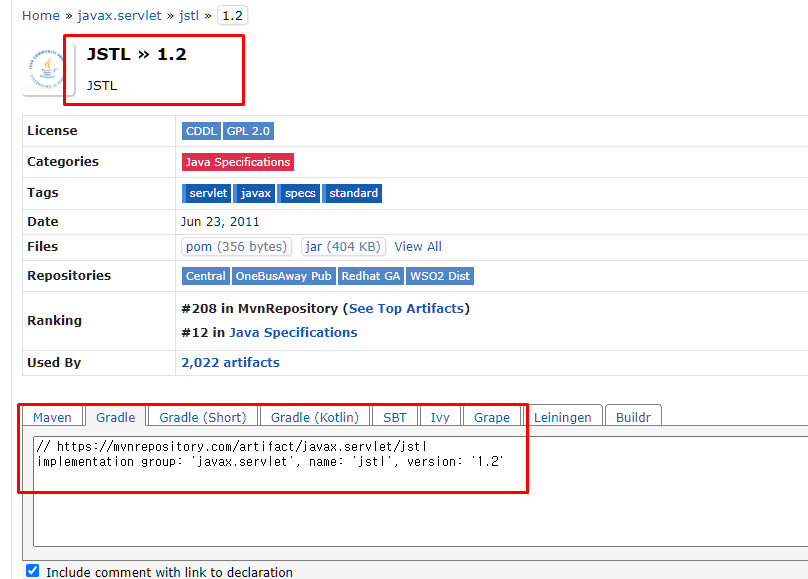808x579 pixels.
Task: Click the JSTL artifact logo thumbnail
Action: click(x=47, y=69)
